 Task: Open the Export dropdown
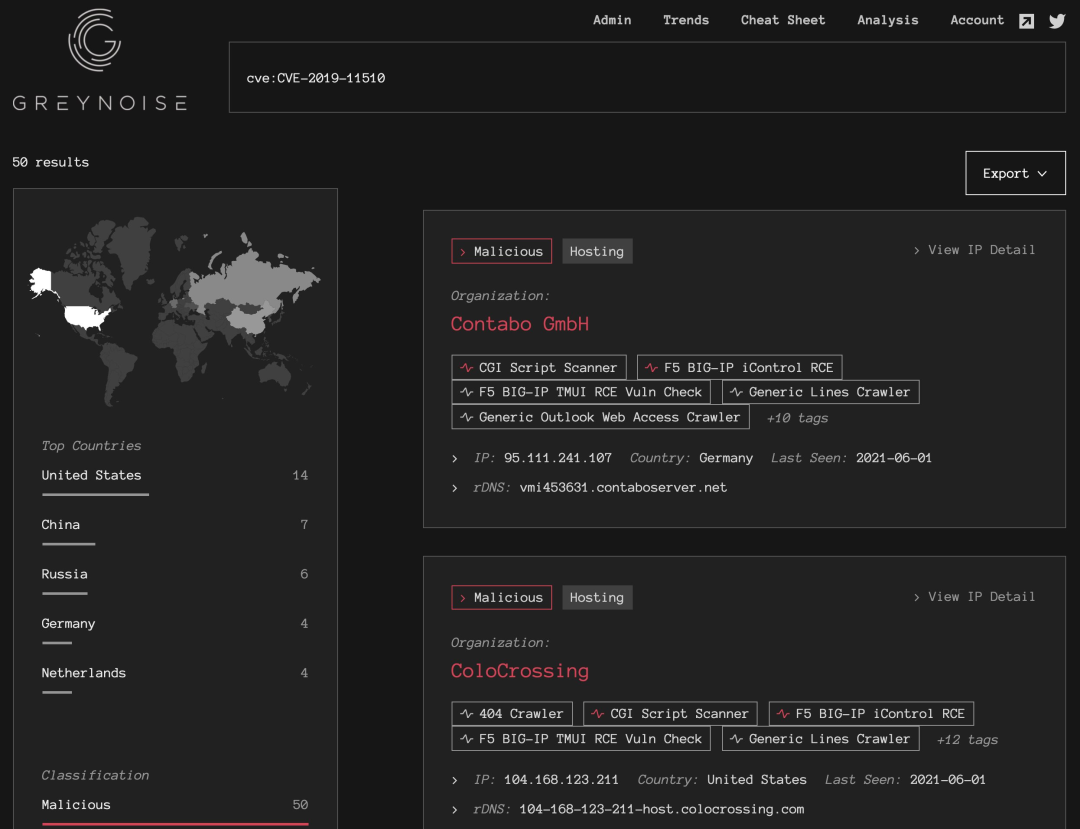pos(1015,173)
